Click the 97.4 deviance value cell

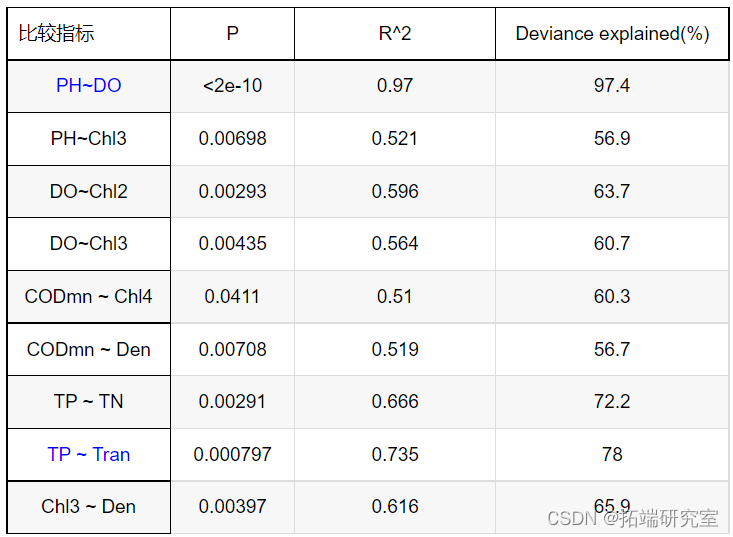[612, 86]
